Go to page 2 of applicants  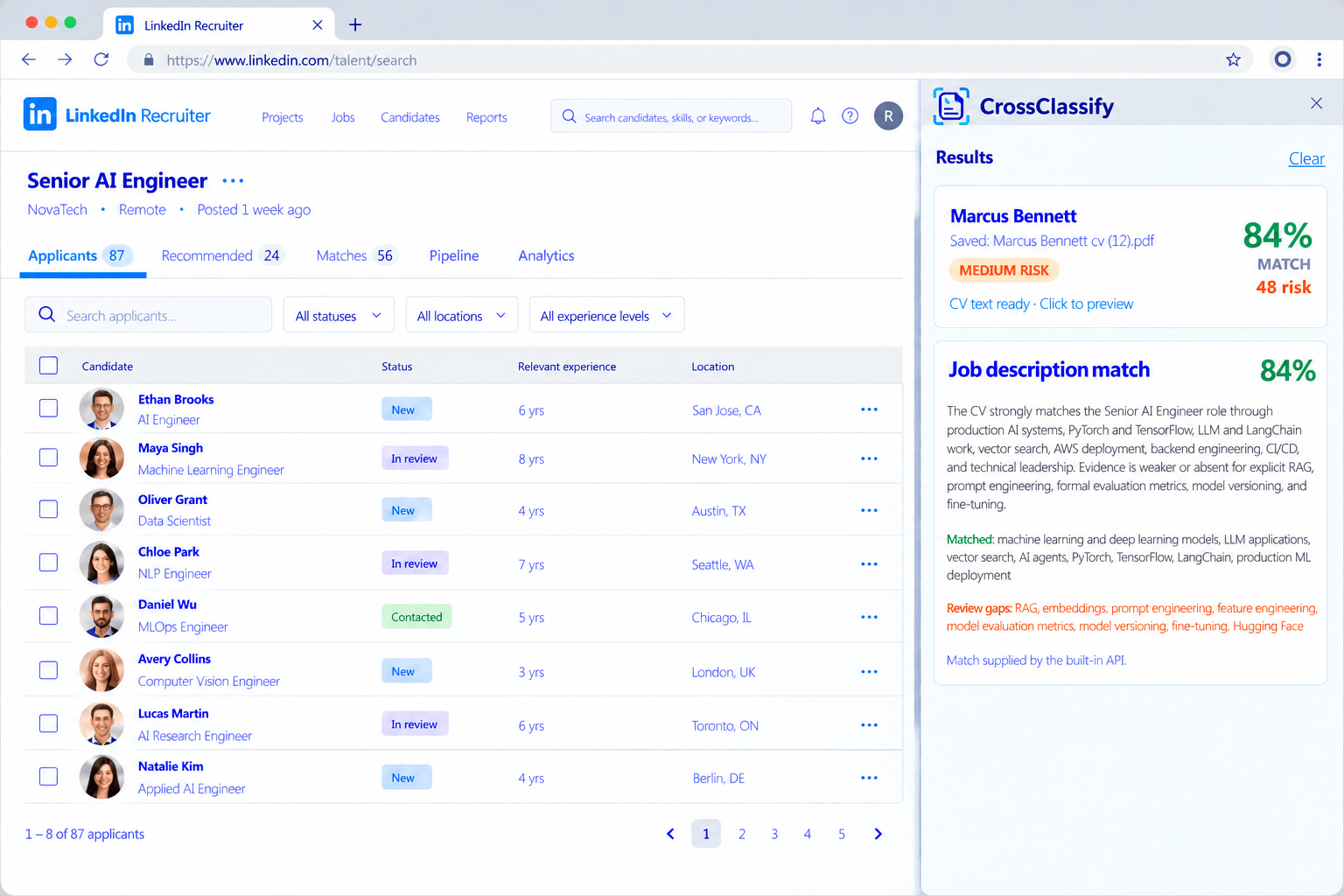pyautogui.click(x=741, y=834)
